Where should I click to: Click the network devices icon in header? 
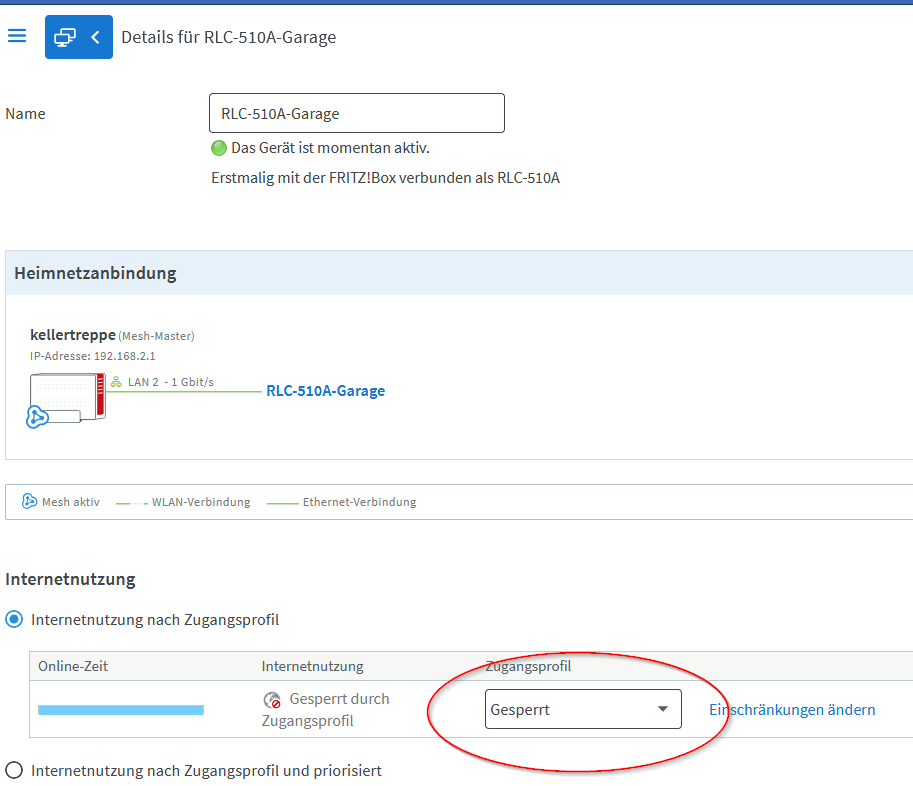click(x=65, y=37)
